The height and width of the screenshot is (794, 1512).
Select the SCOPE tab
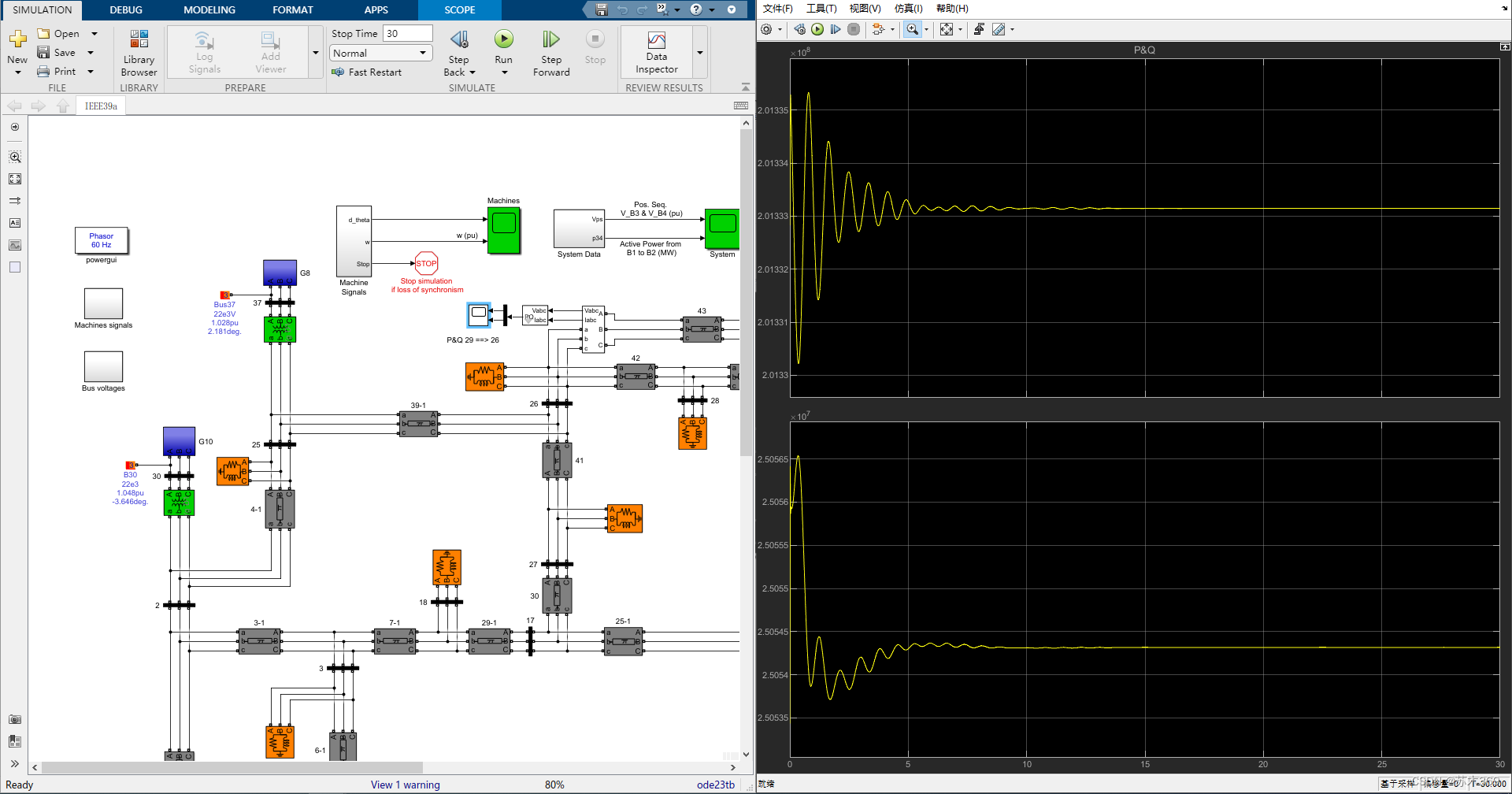pos(460,10)
